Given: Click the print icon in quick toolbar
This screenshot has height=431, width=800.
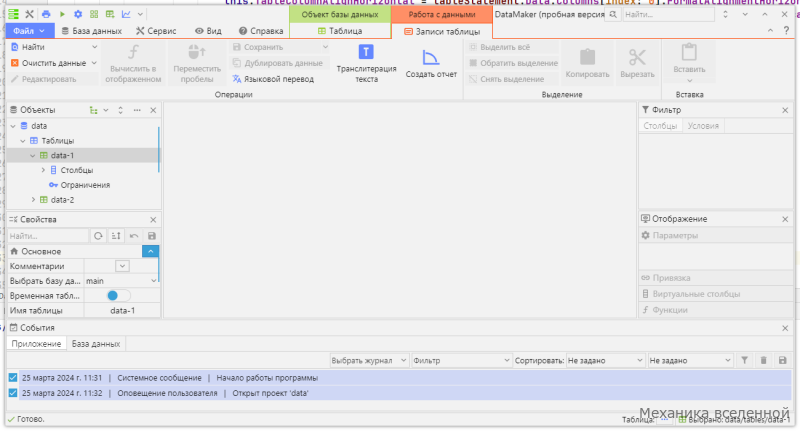Looking at the screenshot, I should [46, 14].
